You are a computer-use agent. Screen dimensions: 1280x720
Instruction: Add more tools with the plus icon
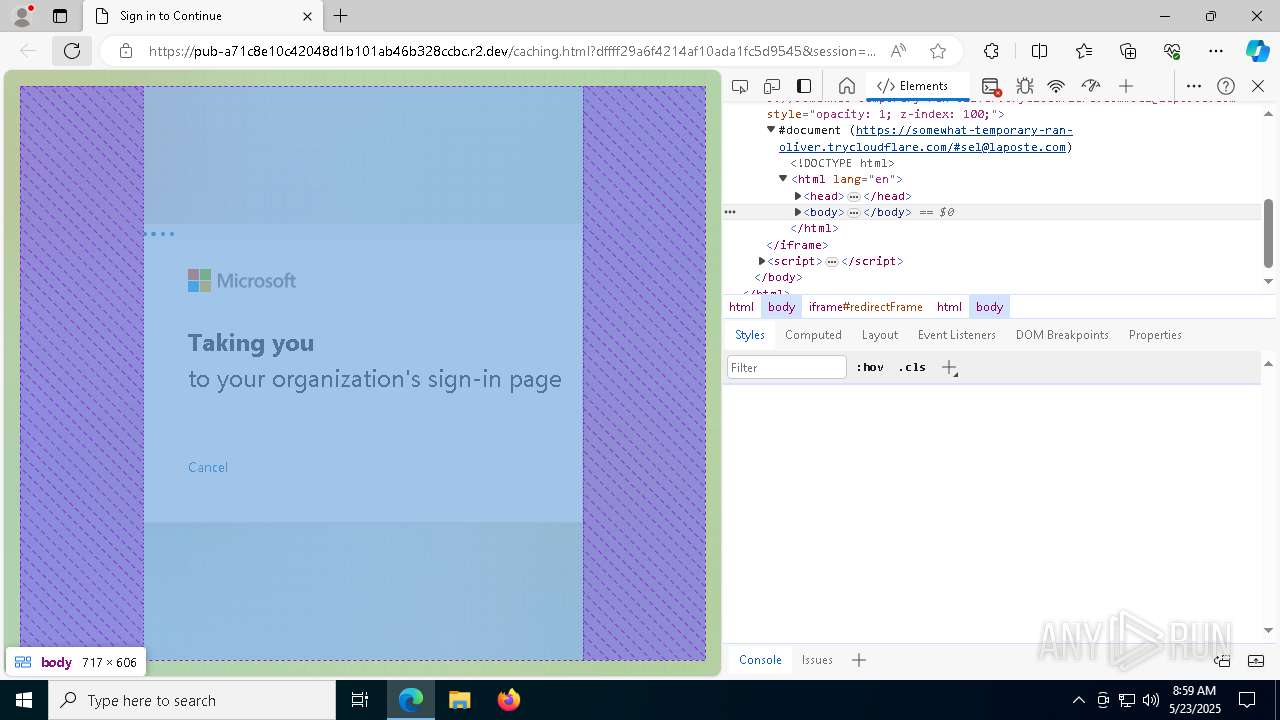pyautogui.click(x=1126, y=86)
